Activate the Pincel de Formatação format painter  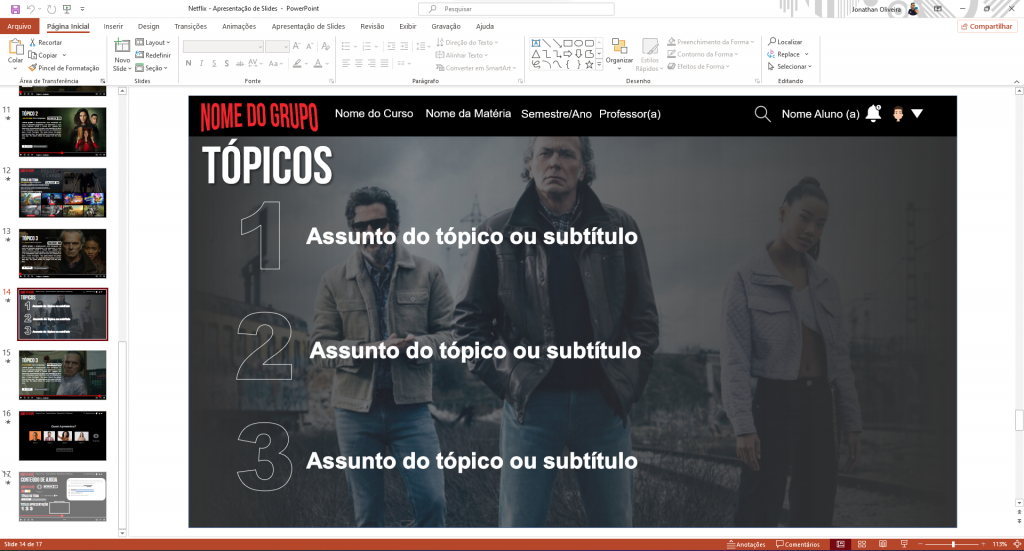coord(63,68)
